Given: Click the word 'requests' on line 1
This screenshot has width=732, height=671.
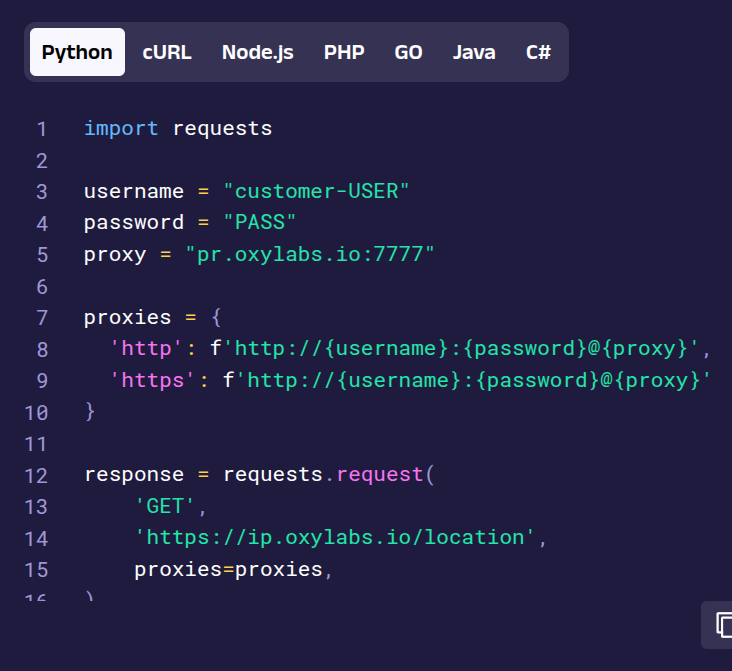Looking at the screenshot, I should pyautogui.click(x=222, y=129).
